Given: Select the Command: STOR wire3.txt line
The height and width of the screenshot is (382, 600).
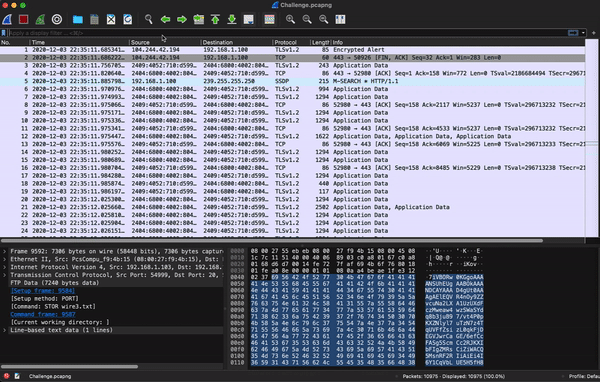Looking at the screenshot, I should [53, 307].
